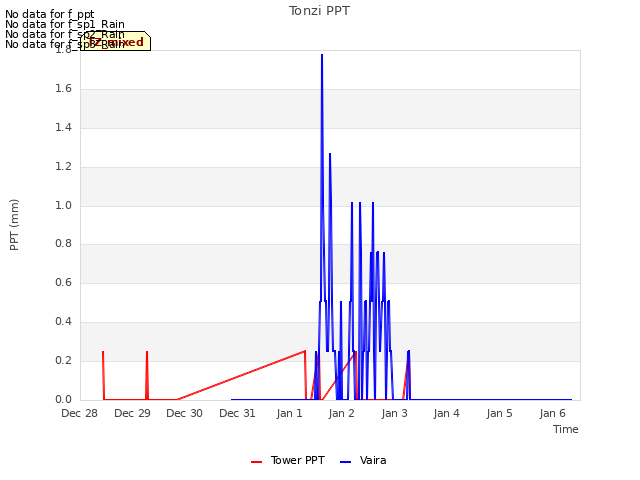Screen dimensions: 640x480
Task: Click the 'No data for f_ppt' message
Action: (x=49, y=14)
